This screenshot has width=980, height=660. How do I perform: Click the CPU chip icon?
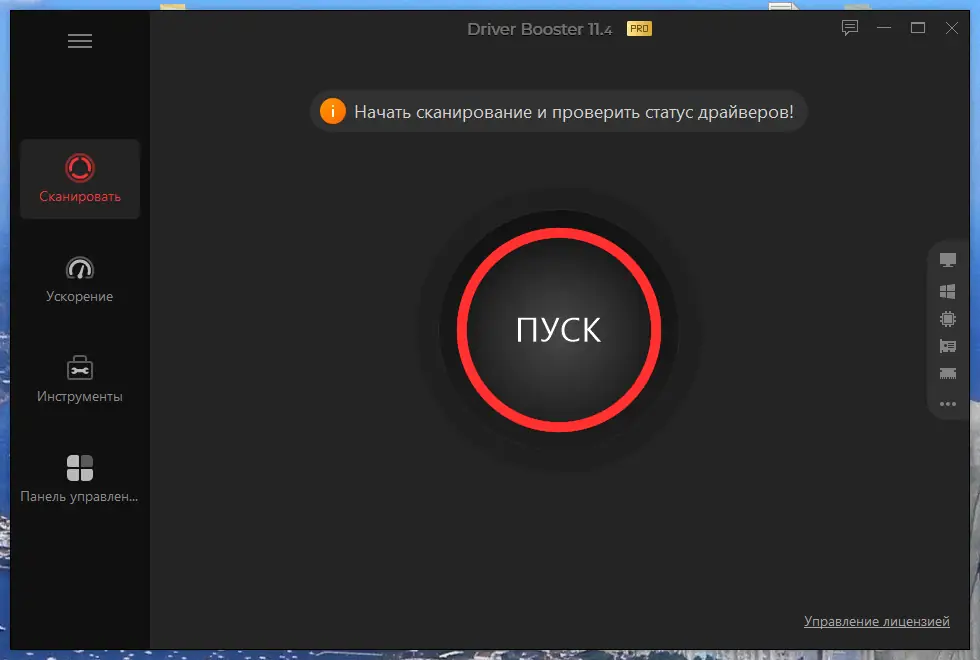coord(947,318)
